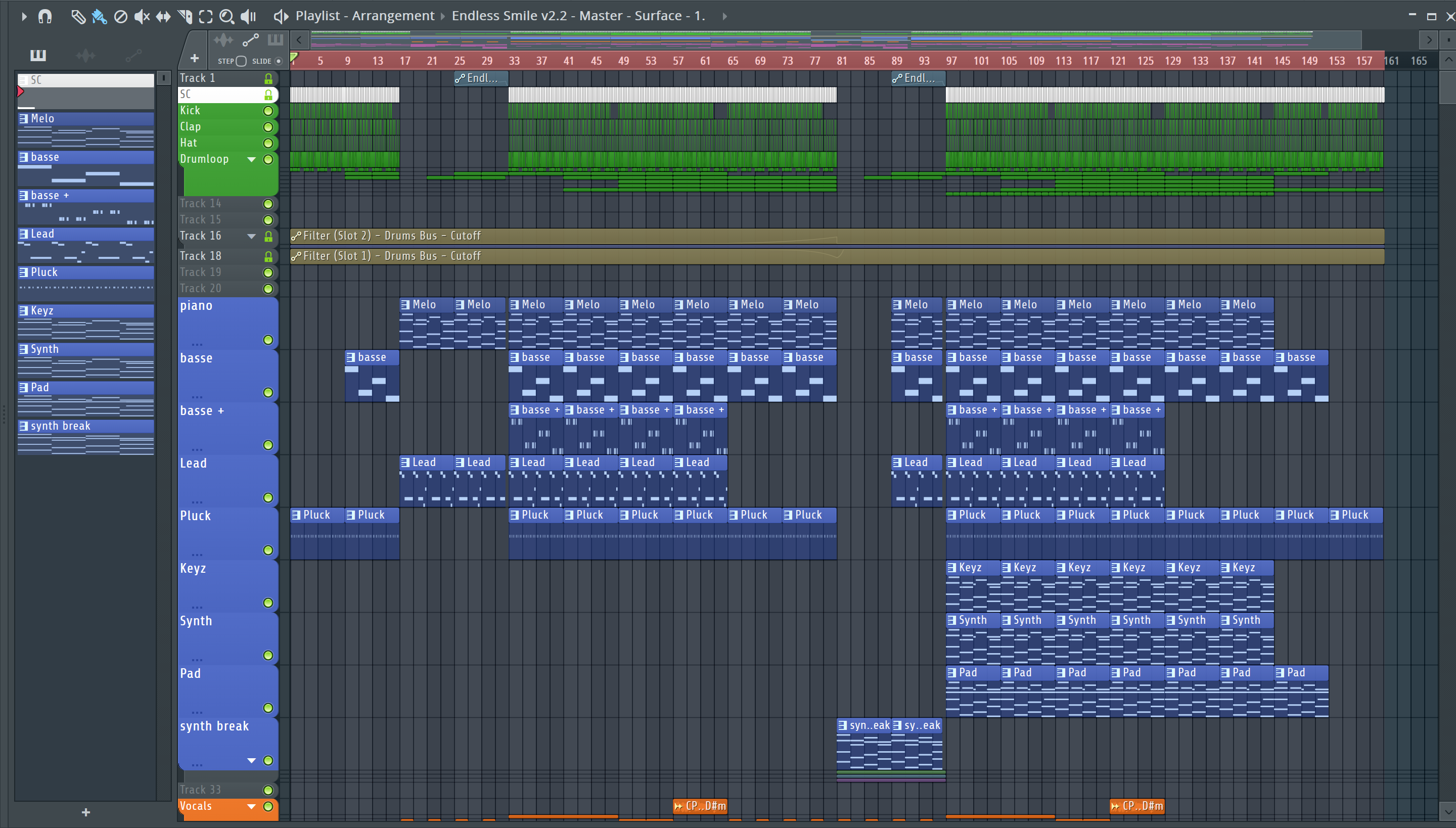Collapse the Drumloop track group

tap(251, 160)
